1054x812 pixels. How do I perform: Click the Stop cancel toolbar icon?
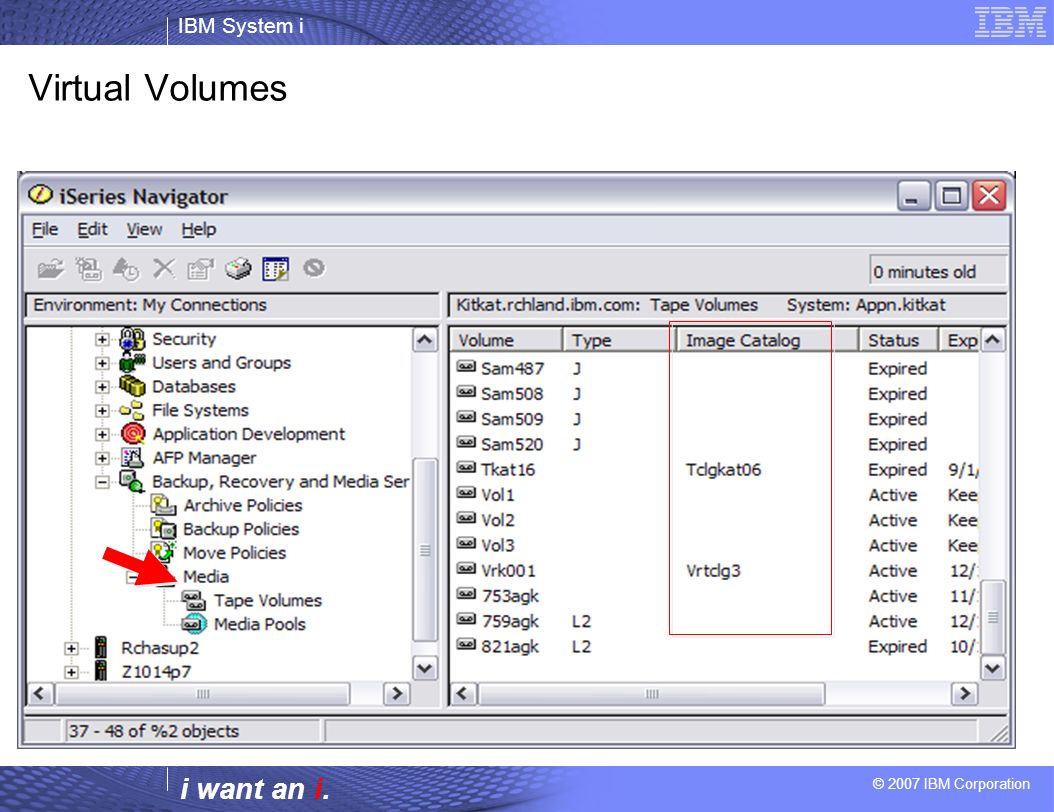tap(313, 268)
